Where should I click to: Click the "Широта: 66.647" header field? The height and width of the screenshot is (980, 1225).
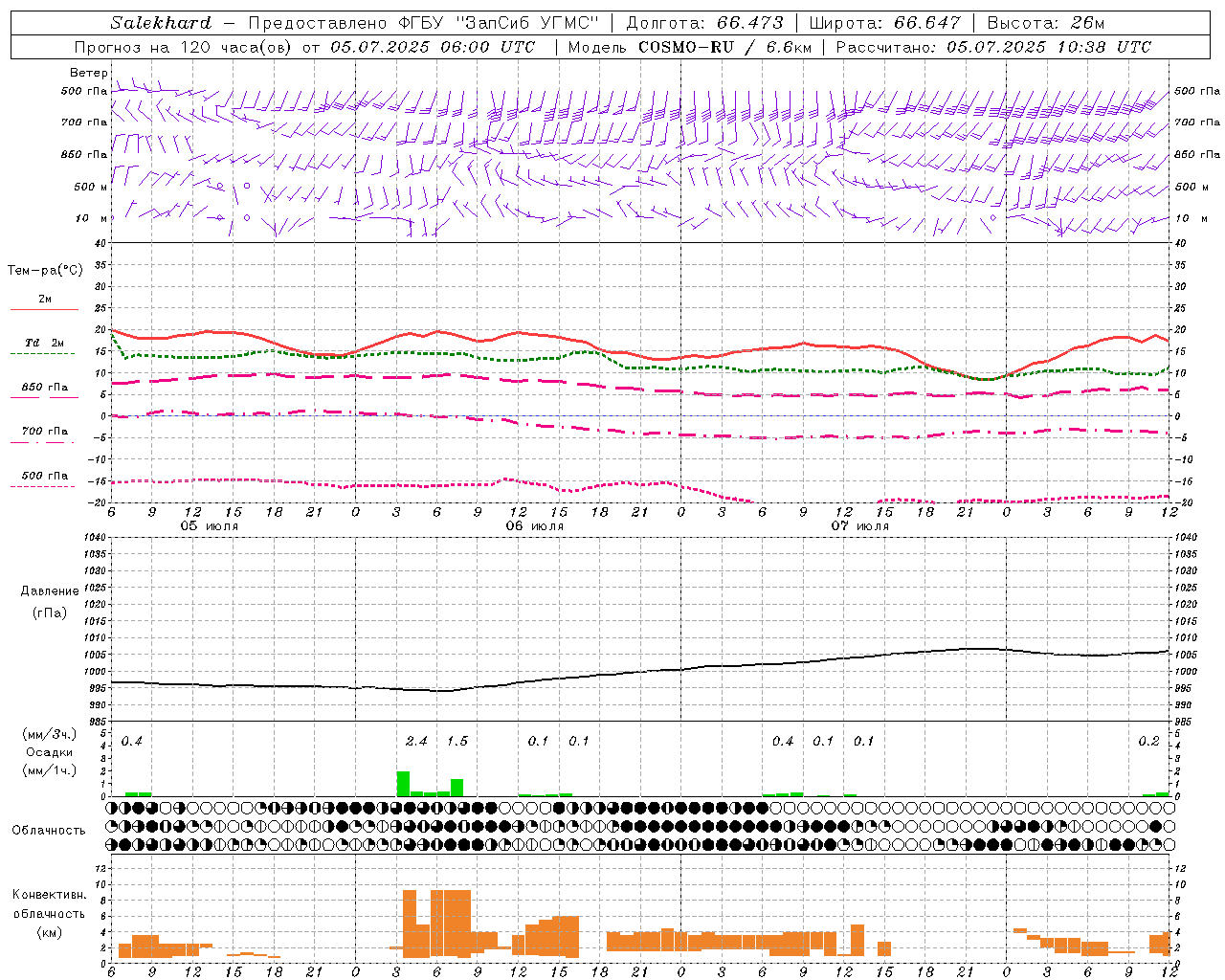[884, 23]
